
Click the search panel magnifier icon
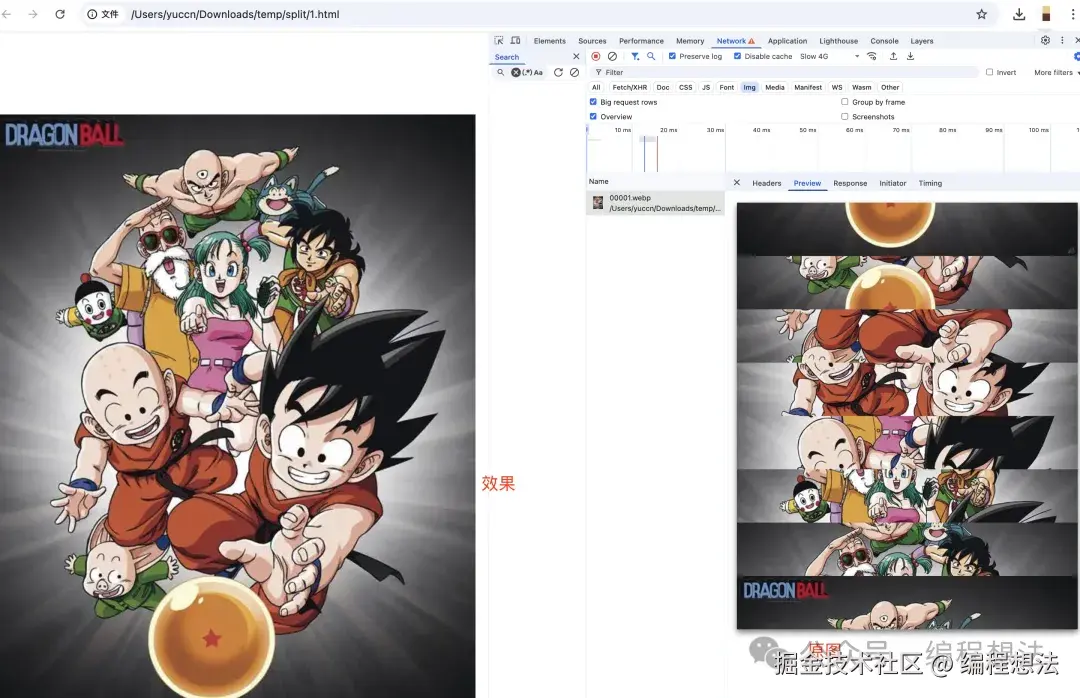(x=501, y=72)
